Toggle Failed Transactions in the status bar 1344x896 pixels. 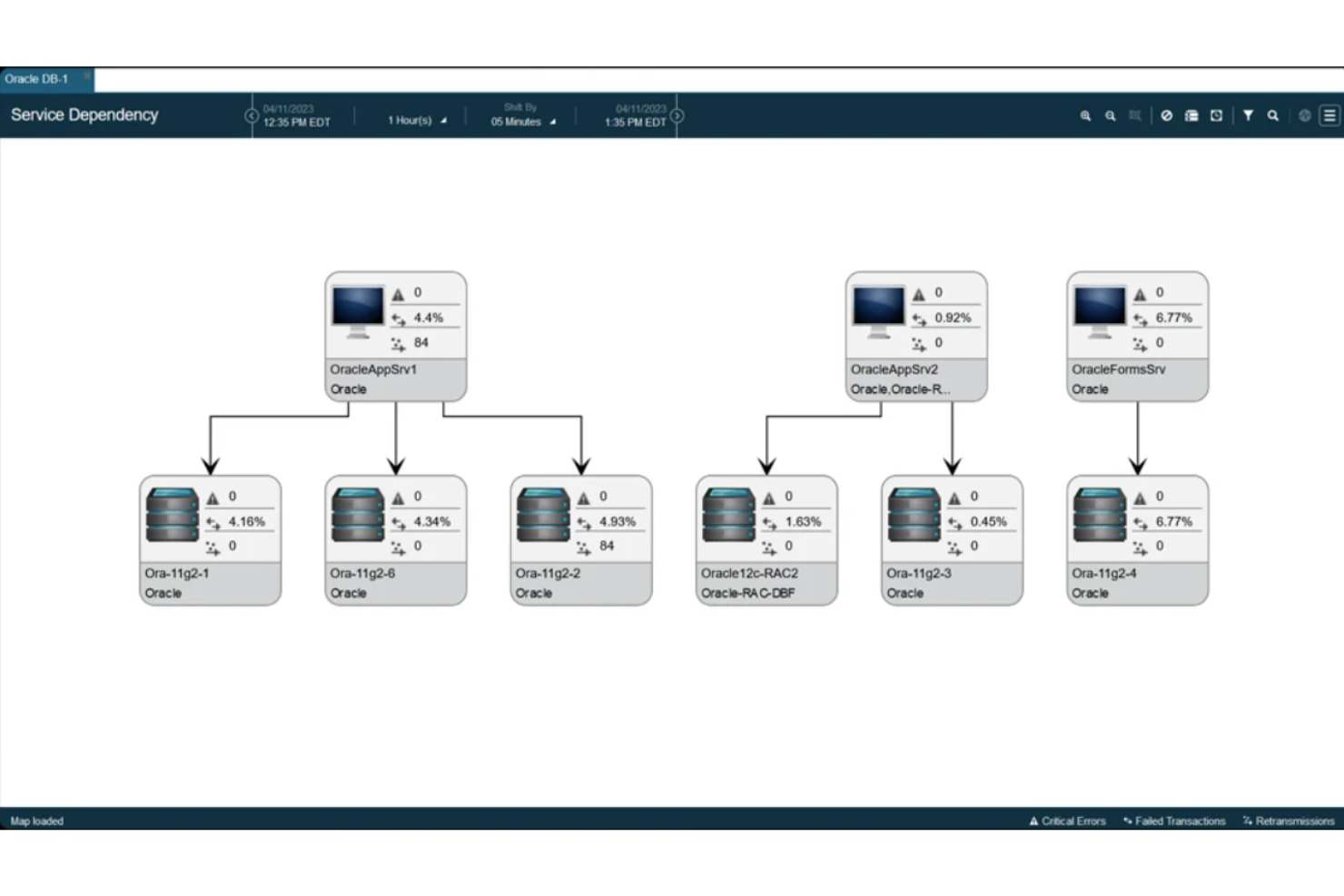tap(1174, 821)
